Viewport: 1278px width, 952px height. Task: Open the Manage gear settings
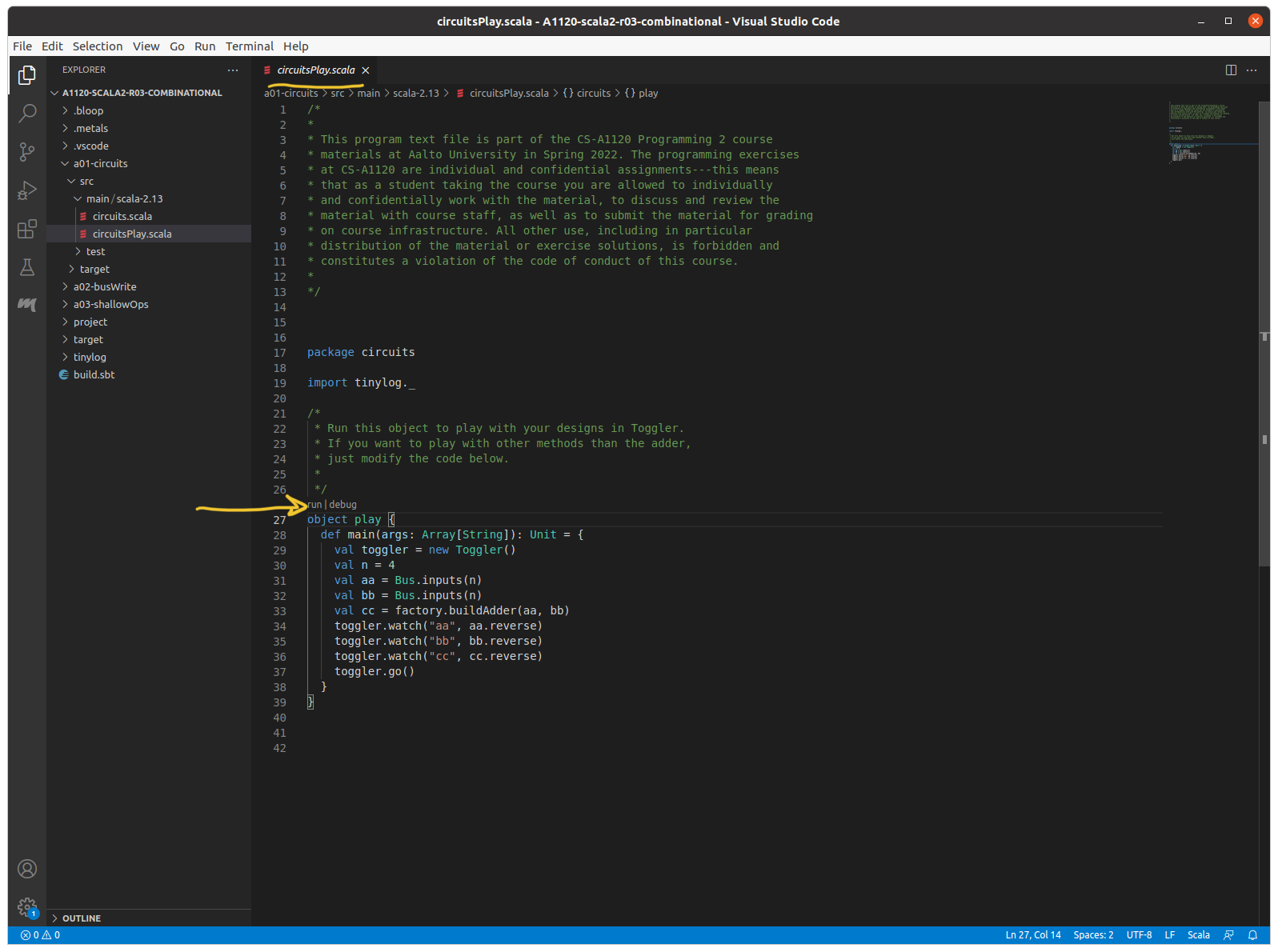click(x=27, y=907)
